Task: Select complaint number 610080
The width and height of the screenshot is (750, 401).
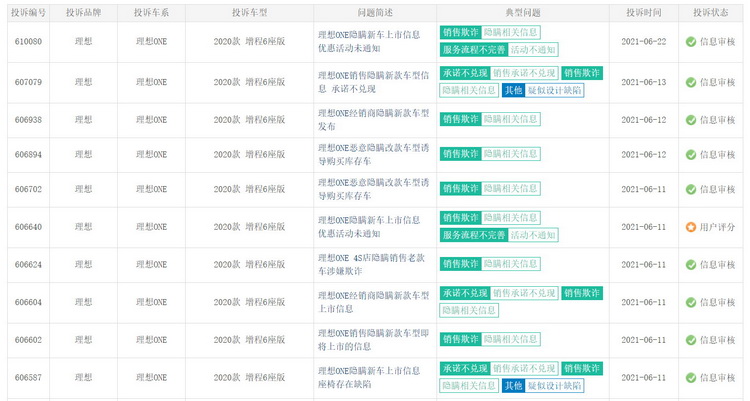Action: click(28, 42)
